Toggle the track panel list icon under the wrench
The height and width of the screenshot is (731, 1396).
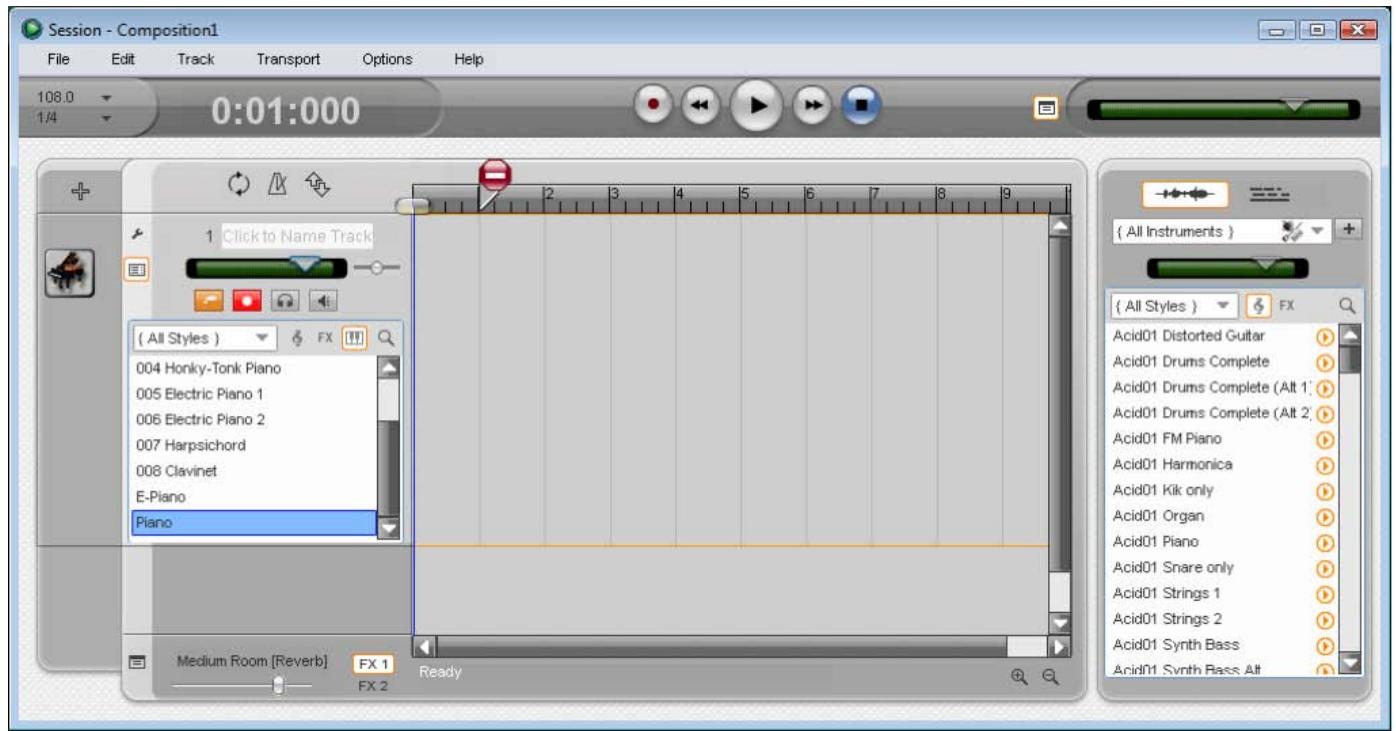[x=136, y=269]
